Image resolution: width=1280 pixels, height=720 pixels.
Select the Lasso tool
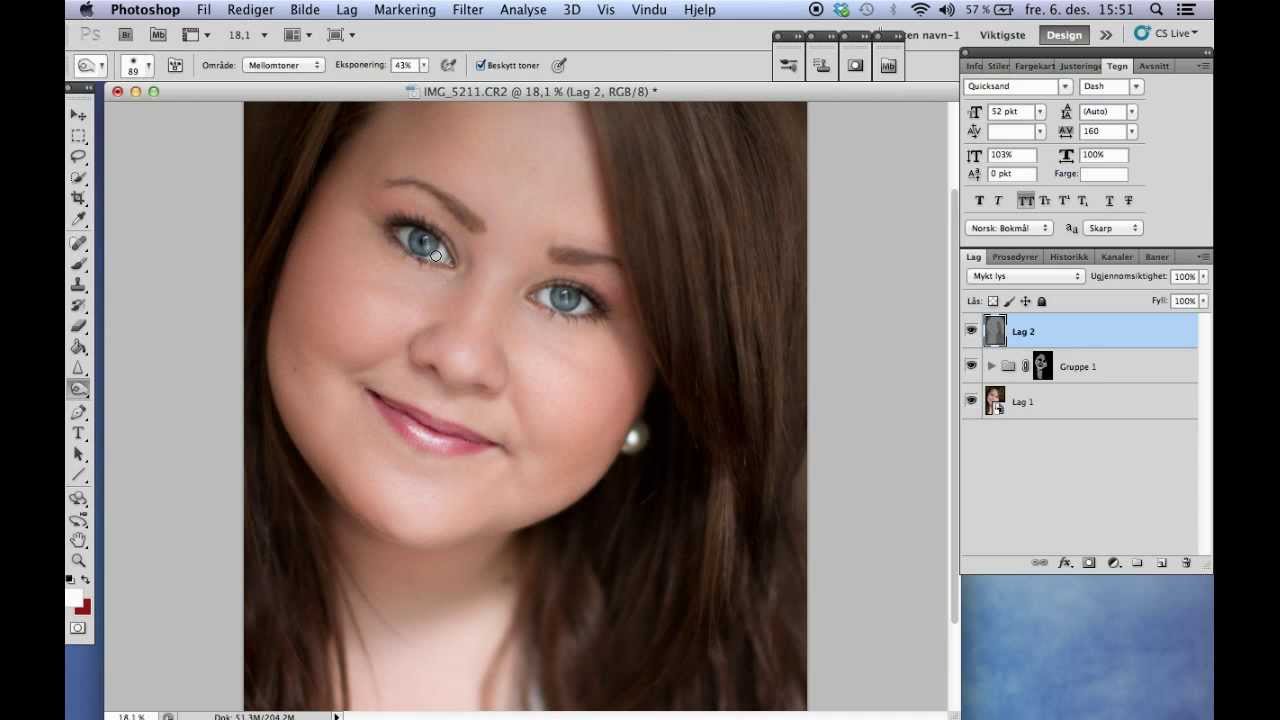click(78, 157)
